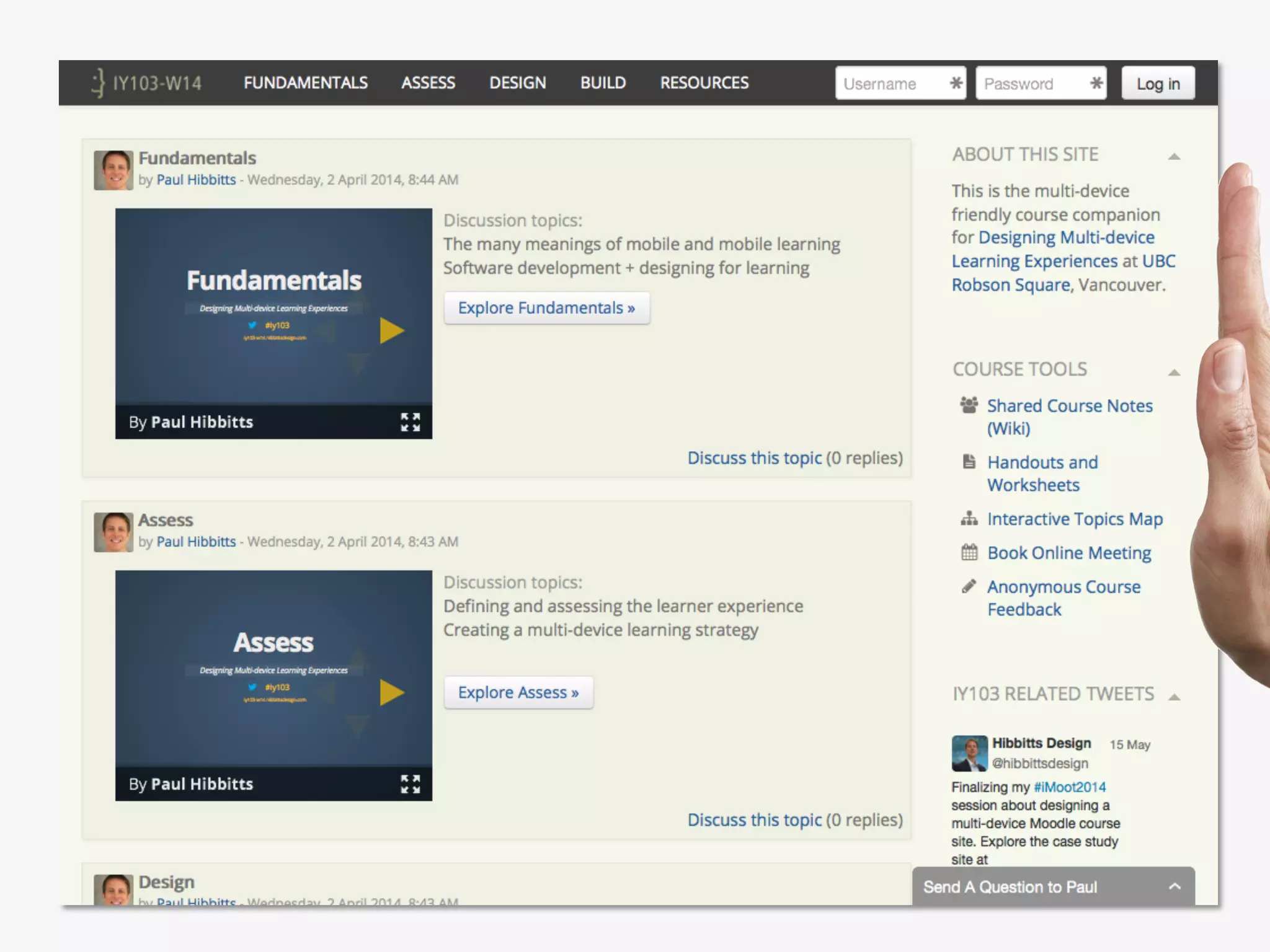Open the Resources menu item
Screen dimensions: 1270x952
pyautogui.click(x=704, y=83)
